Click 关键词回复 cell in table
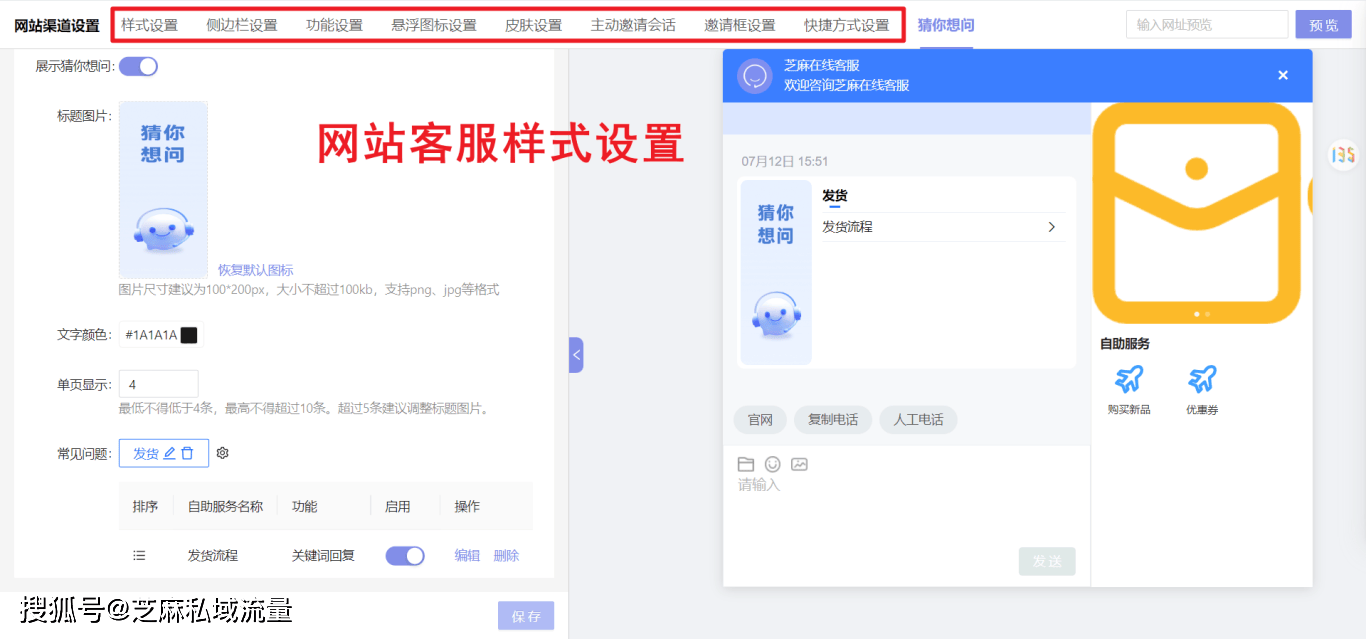 click(x=323, y=556)
